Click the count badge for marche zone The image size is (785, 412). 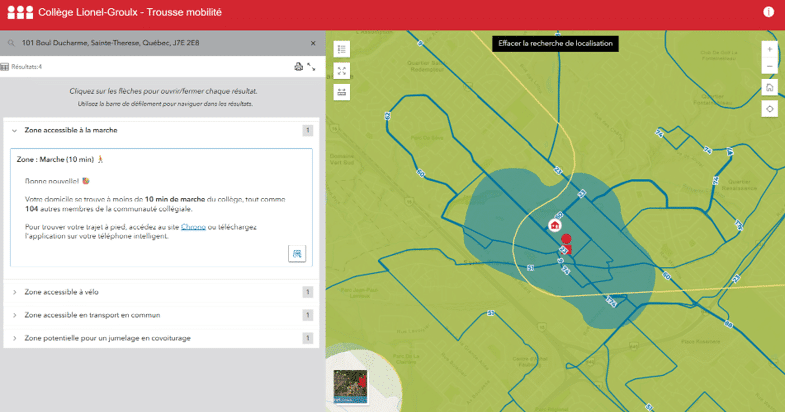(307, 131)
